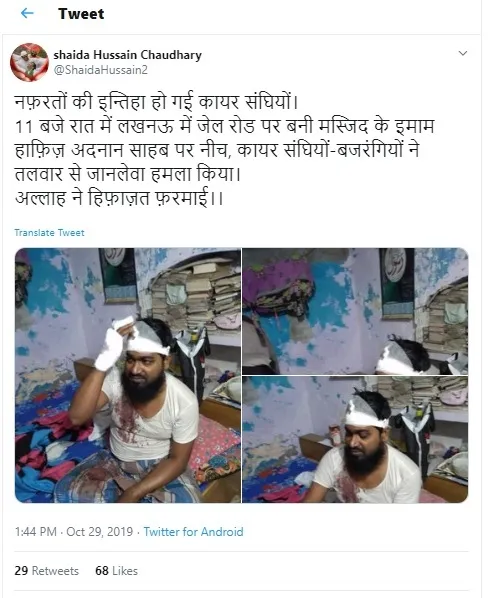Click the back arrow icon
Screen dimensions: 491x598
[27, 13]
